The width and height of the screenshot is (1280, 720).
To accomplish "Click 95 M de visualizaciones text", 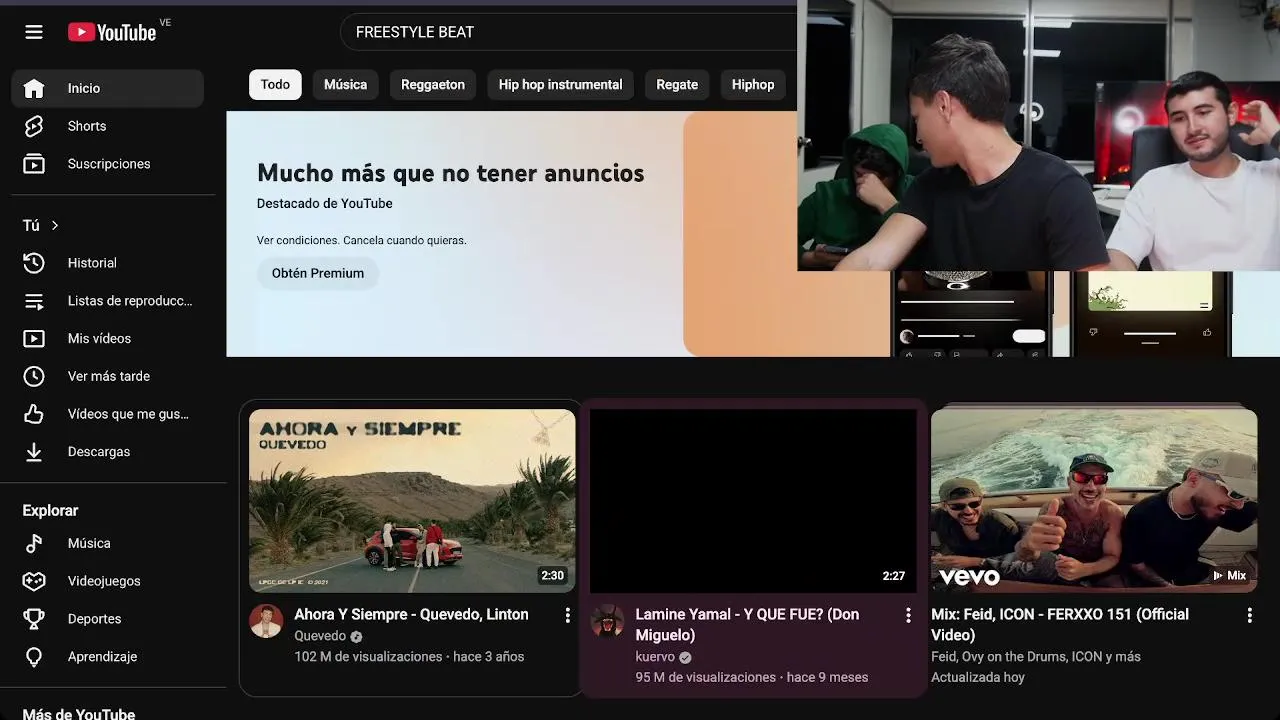I will (x=706, y=678).
